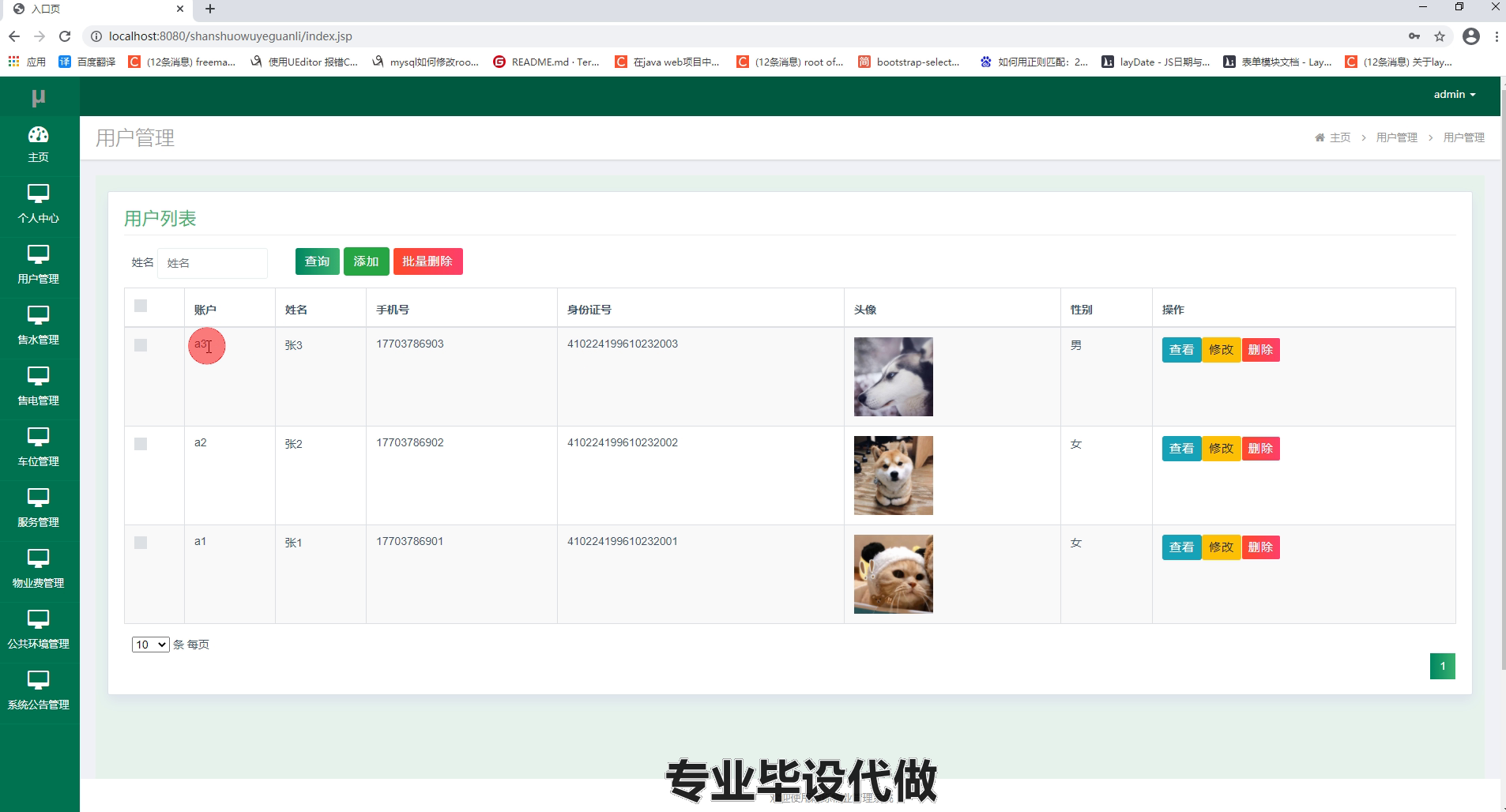Open README.md bookmark

pyautogui.click(x=546, y=62)
